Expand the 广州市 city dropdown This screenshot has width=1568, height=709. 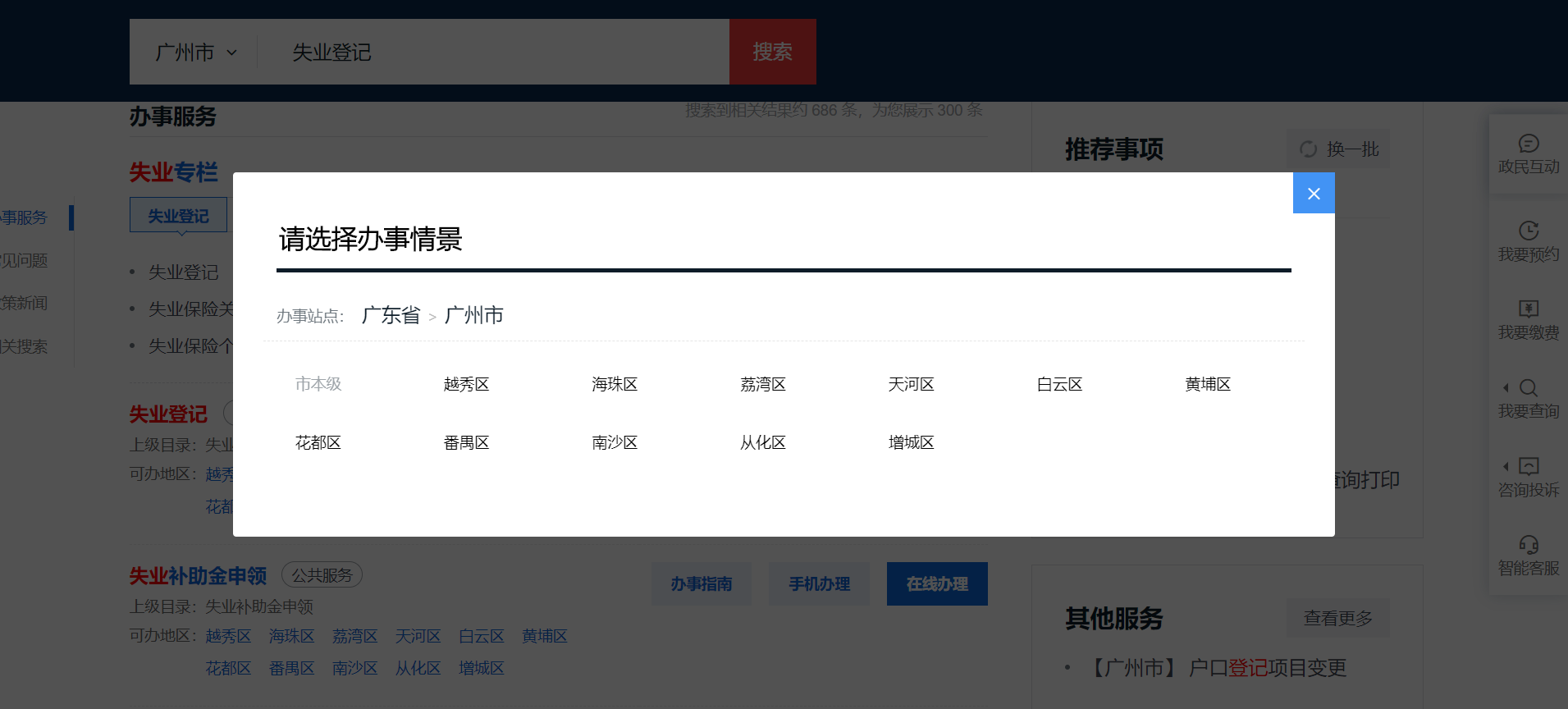pyautogui.click(x=196, y=53)
